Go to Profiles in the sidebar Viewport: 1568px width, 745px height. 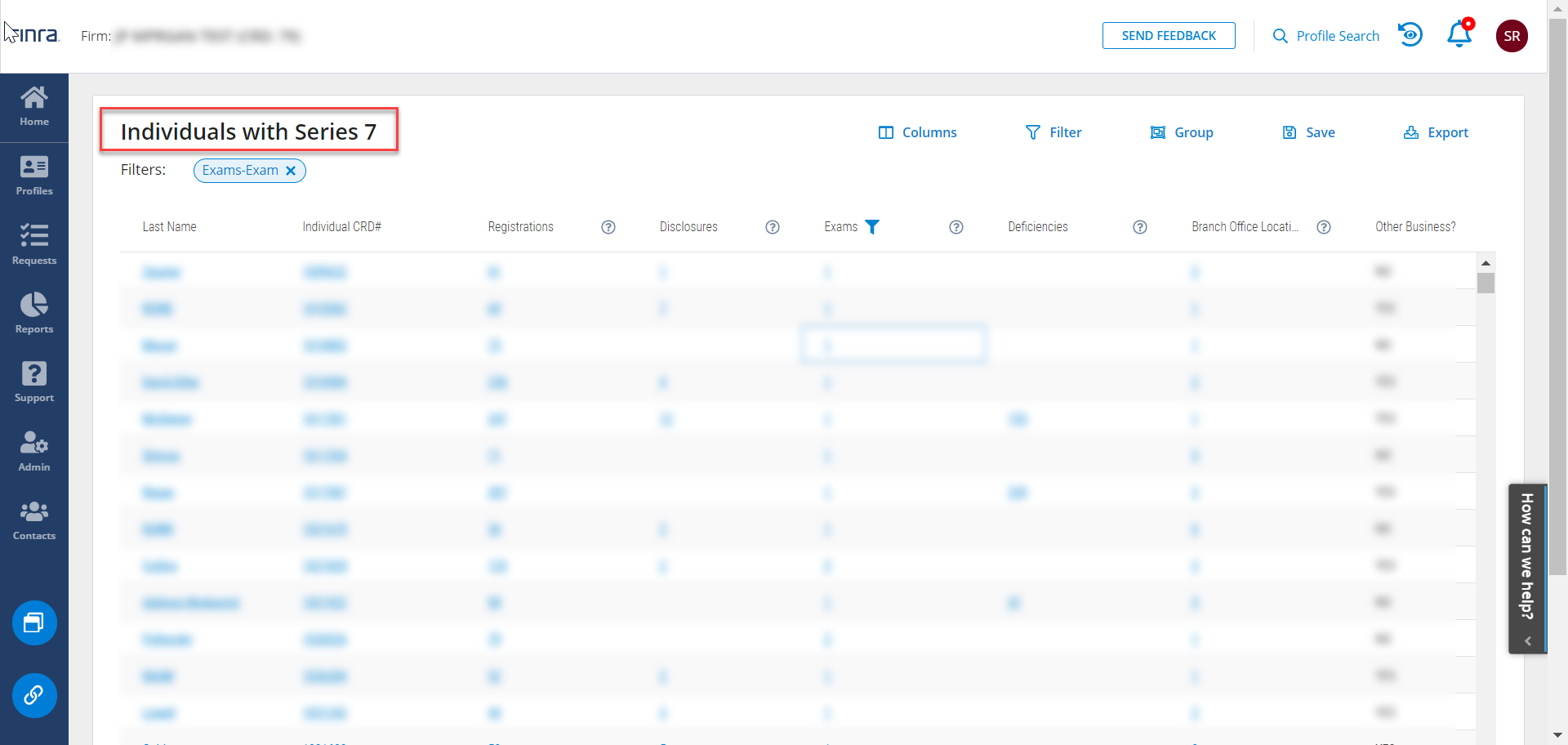click(x=34, y=176)
